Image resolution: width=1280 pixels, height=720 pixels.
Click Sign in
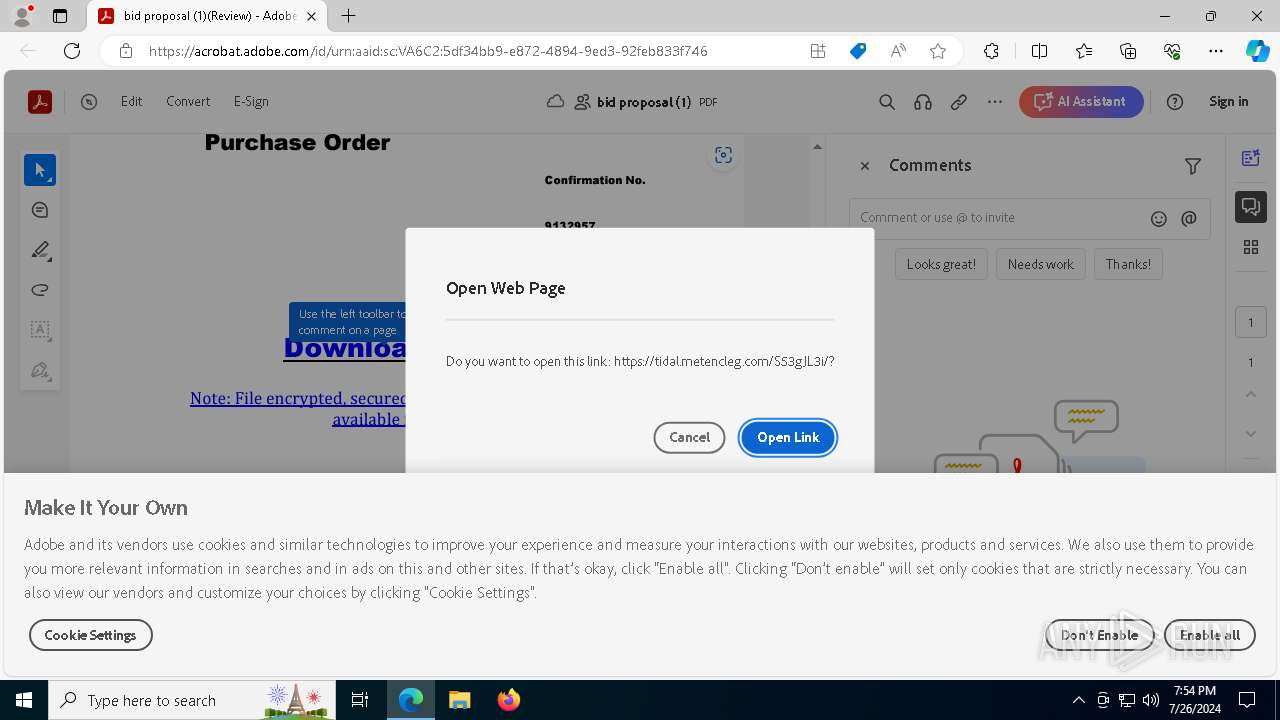pyautogui.click(x=1229, y=101)
